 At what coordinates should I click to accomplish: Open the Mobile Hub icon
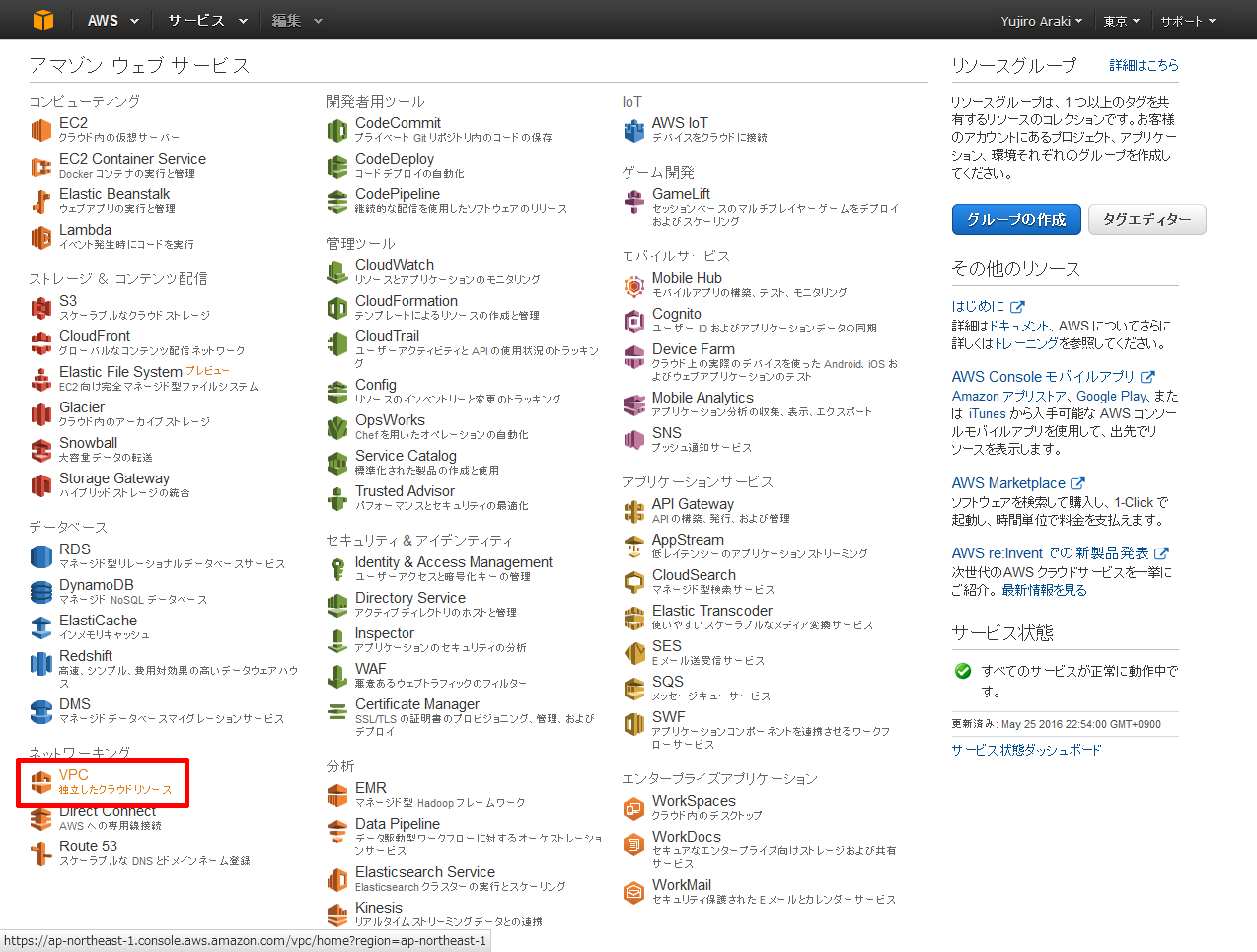pyautogui.click(x=634, y=285)
